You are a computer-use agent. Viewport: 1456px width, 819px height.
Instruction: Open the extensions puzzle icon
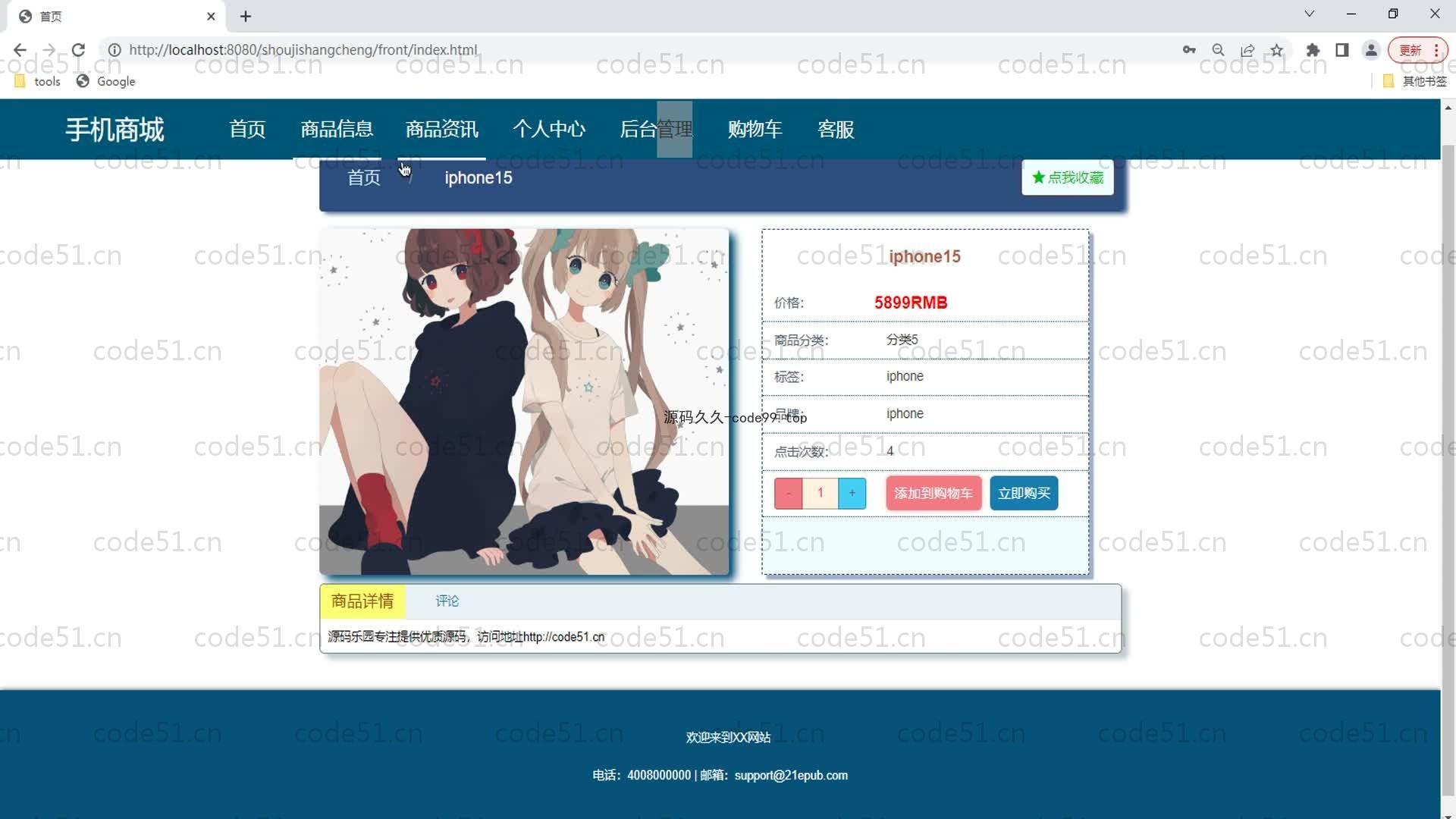point(1313,50)
